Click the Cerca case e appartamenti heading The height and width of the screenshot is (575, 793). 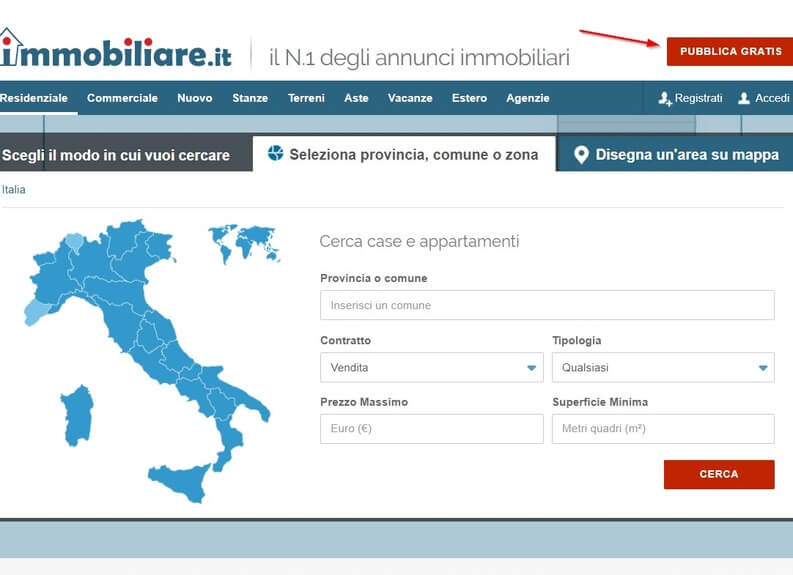pyautogui.click(x=419, y=241)
